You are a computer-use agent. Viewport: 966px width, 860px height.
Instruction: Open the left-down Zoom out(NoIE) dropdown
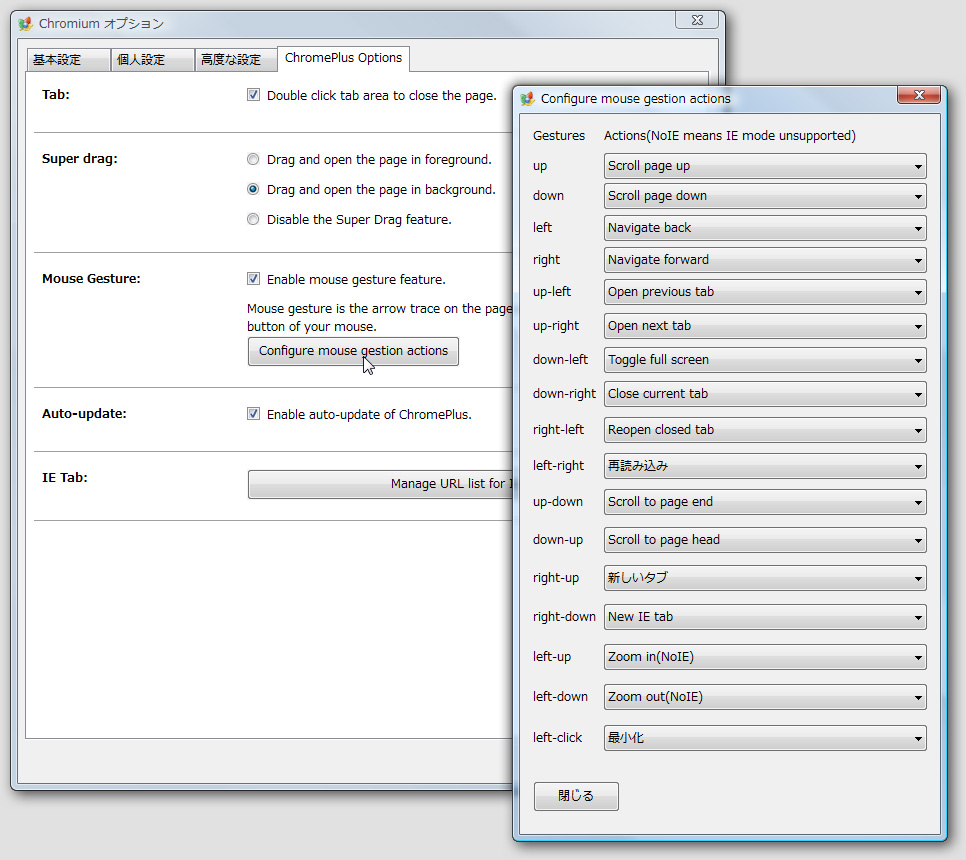coord(765,697)
